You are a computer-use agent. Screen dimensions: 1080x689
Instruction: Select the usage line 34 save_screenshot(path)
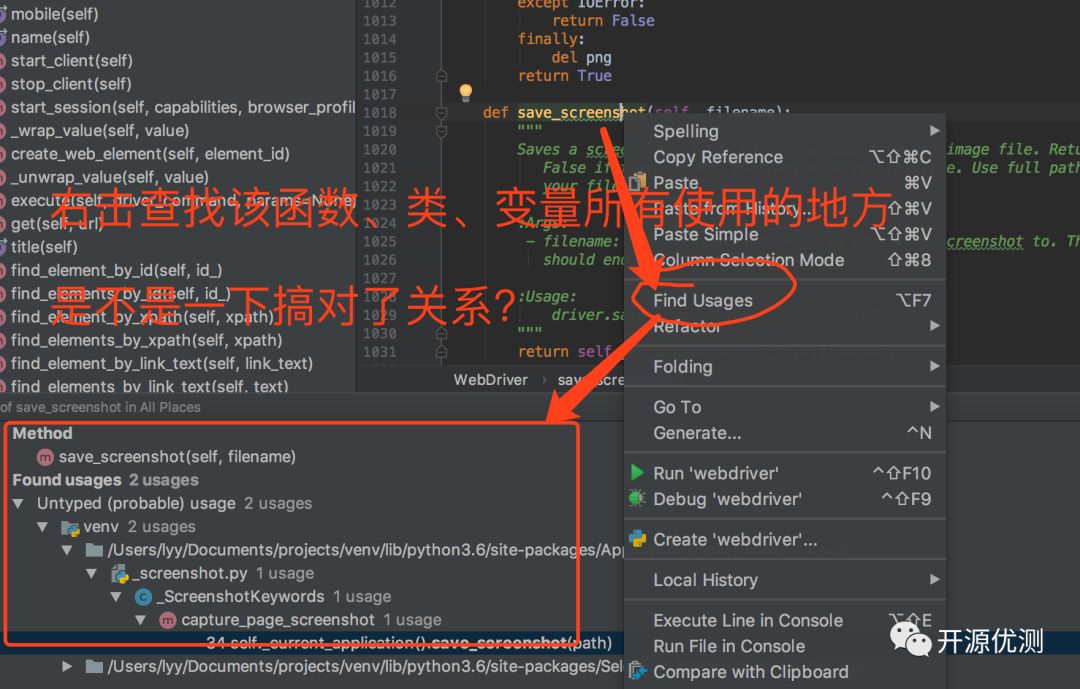click(409, 643)
